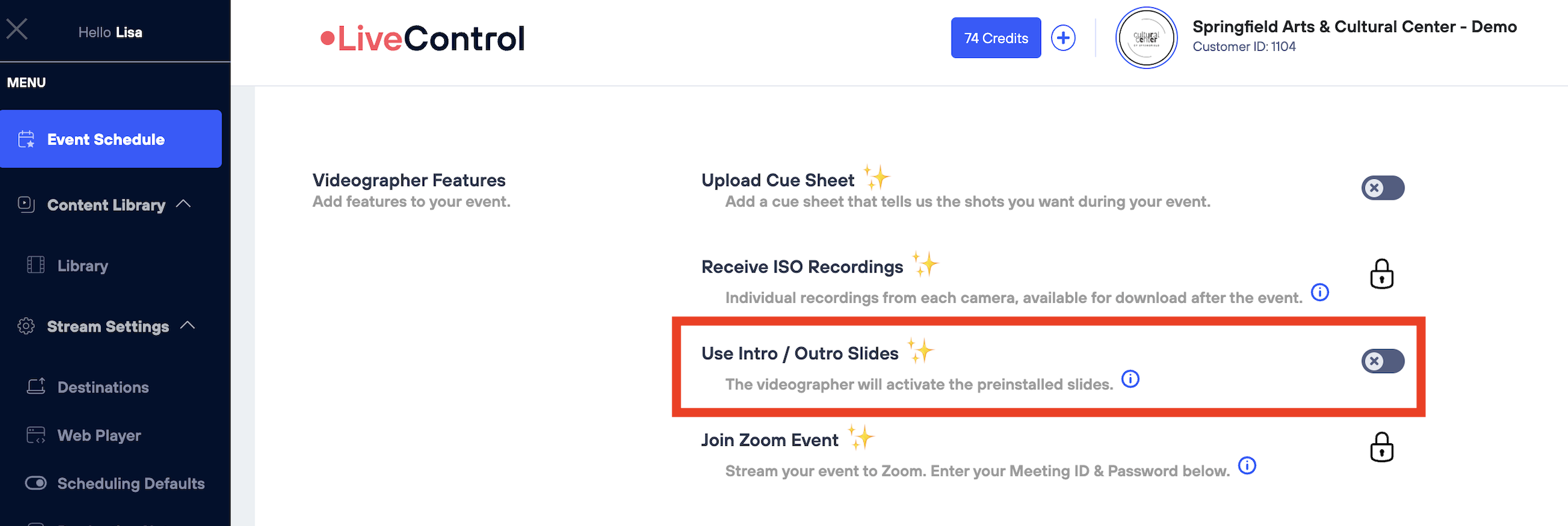Click the 74 Credits button
The width and height of the screenshot is (1568, 526).
pos(996,38)
